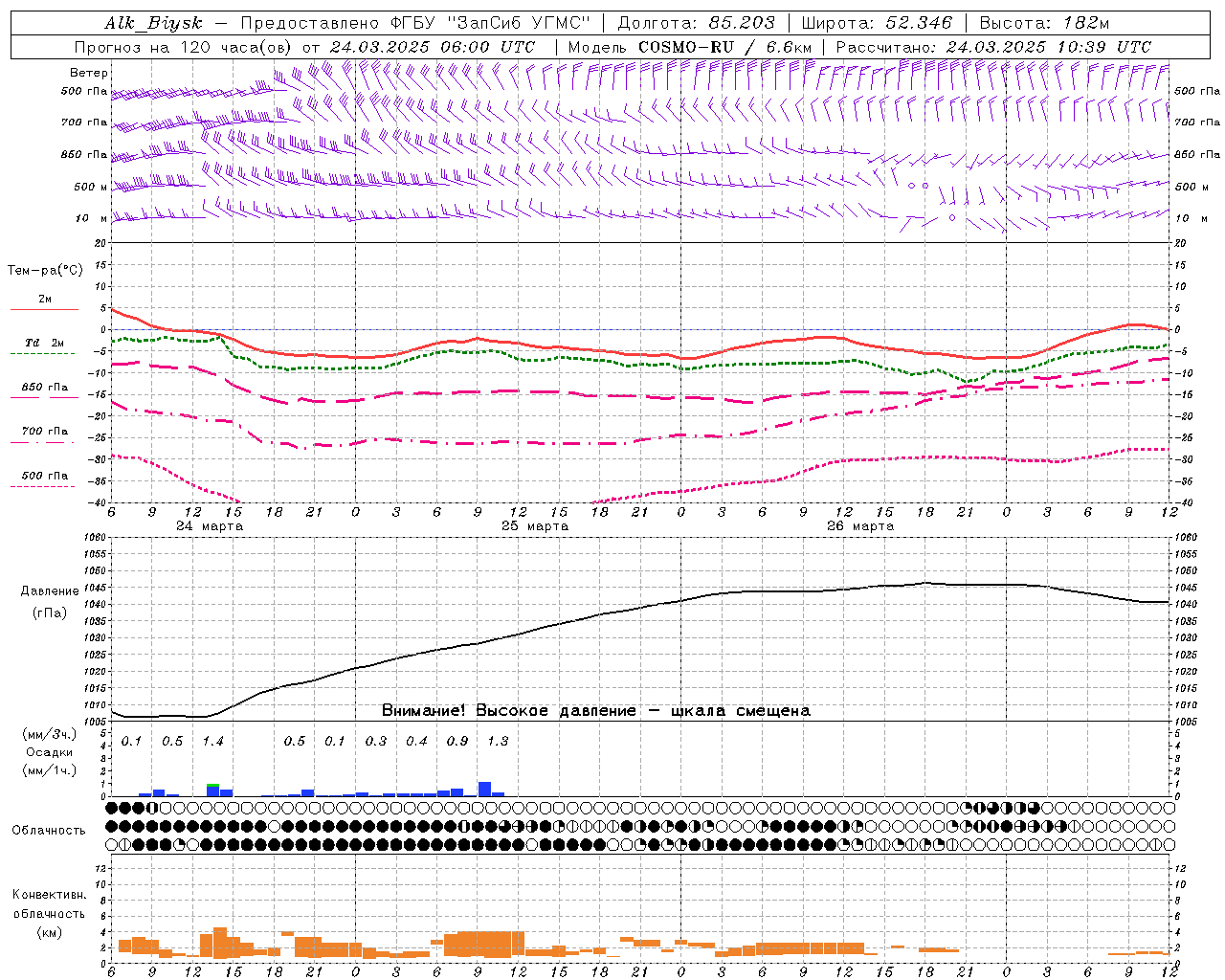Click the Ветер wind panel label
This screenshot has width=1225, height=980.
coord(89,73)
